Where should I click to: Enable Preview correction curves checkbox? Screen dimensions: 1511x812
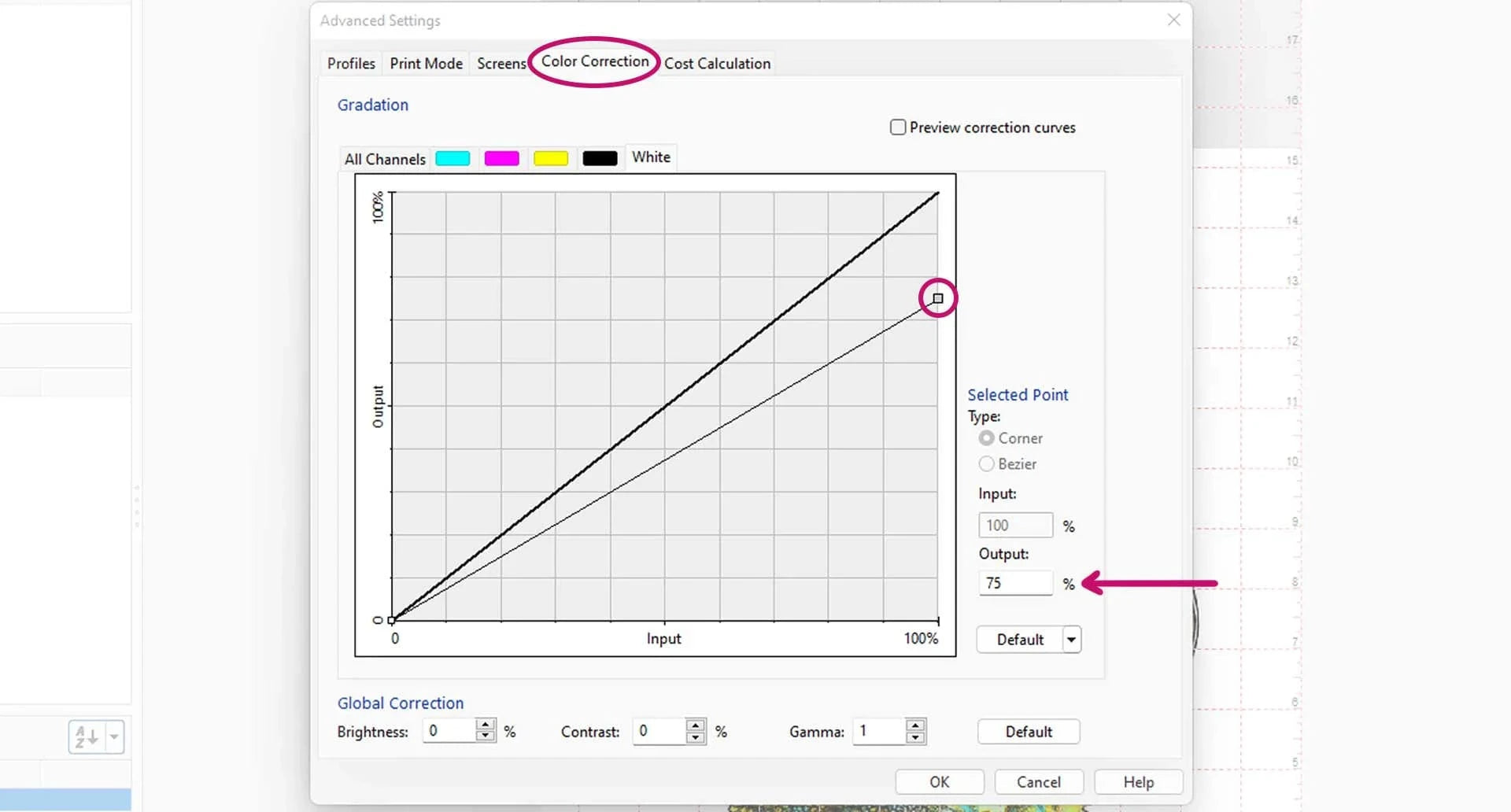tap(898, 127)
